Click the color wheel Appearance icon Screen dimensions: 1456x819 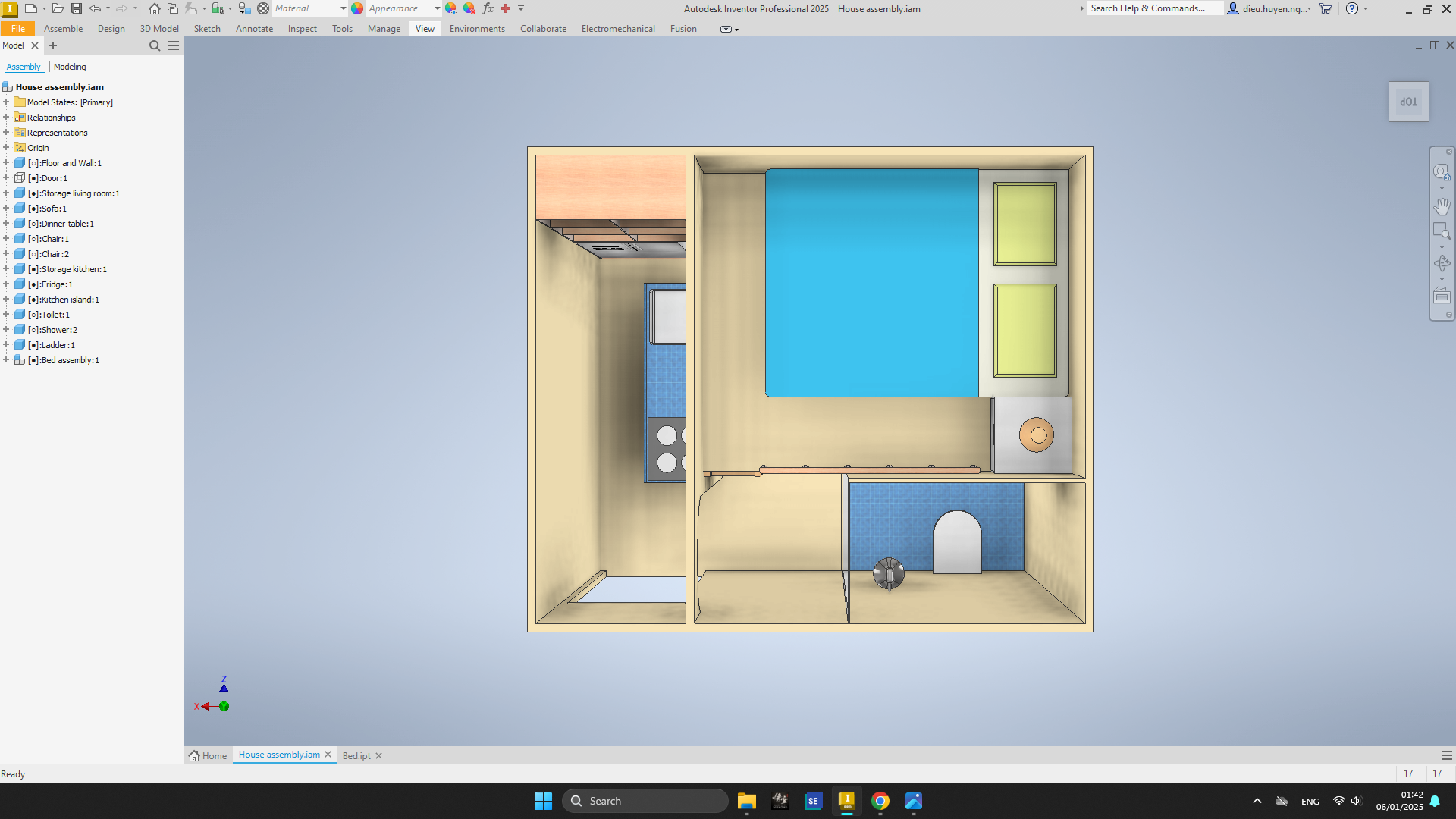(357, 8)
